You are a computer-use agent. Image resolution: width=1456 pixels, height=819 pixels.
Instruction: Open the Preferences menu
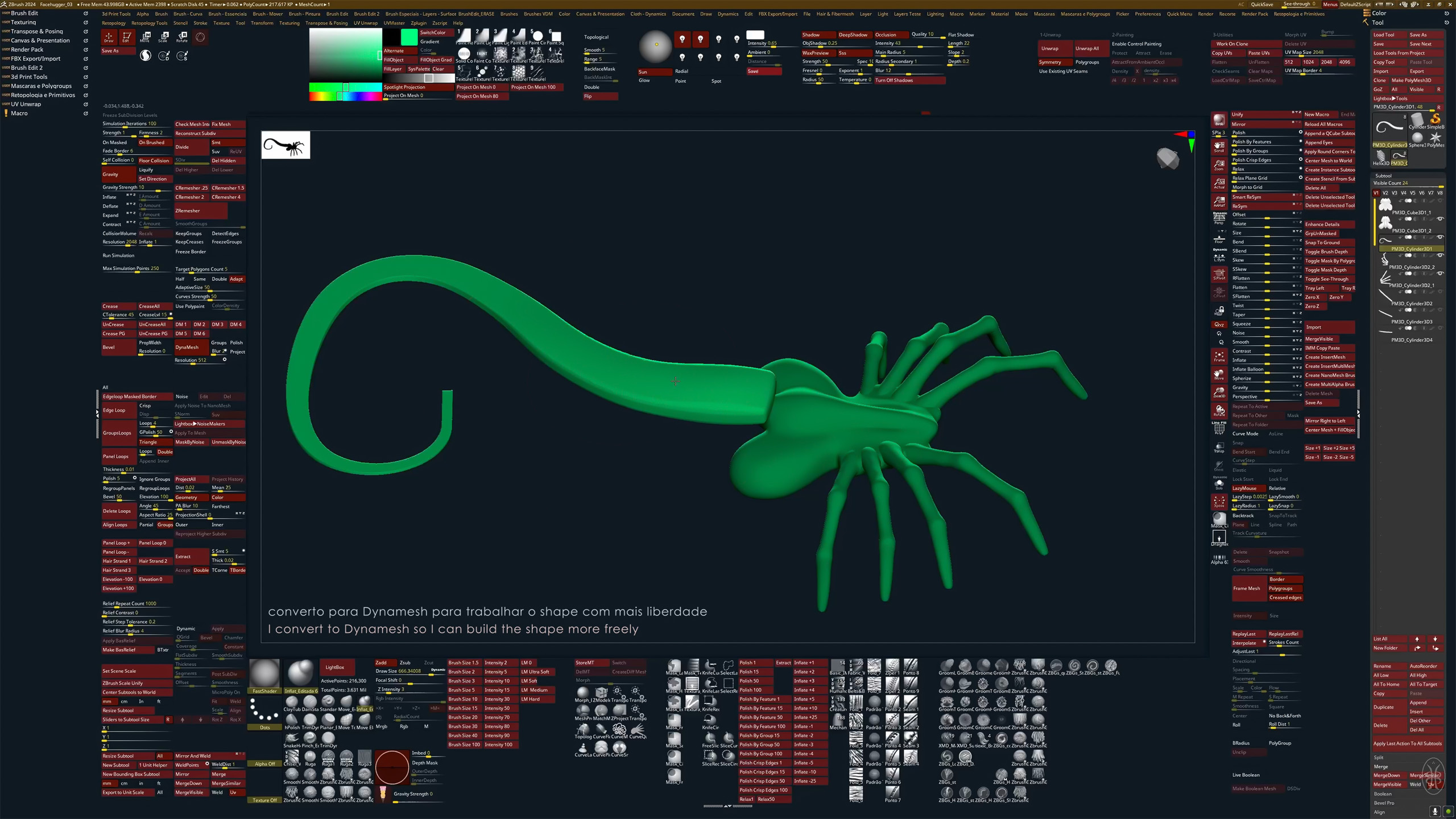tap(1148, 14)
